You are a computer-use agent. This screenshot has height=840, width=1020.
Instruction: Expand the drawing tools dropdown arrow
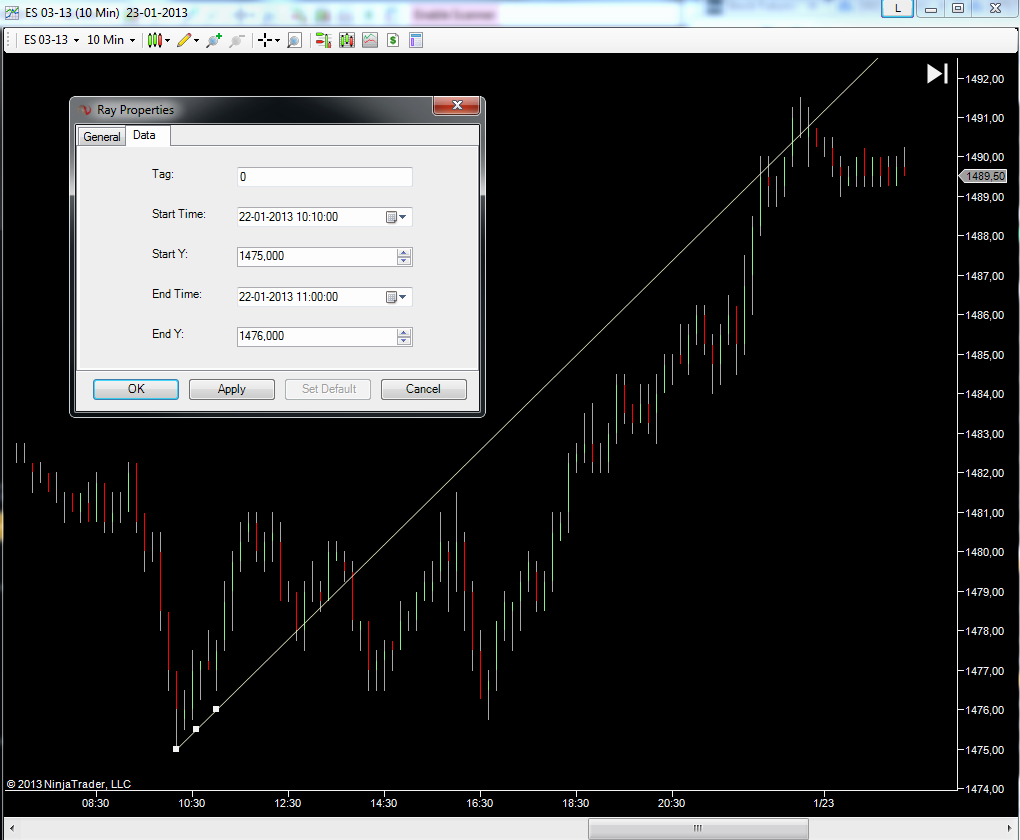[x=196, y=40]
